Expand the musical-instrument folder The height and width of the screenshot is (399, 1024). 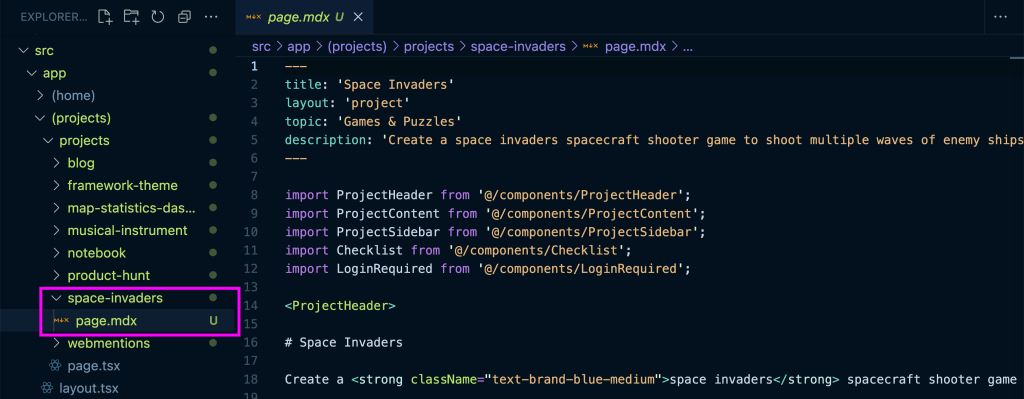tap(57, 231)
